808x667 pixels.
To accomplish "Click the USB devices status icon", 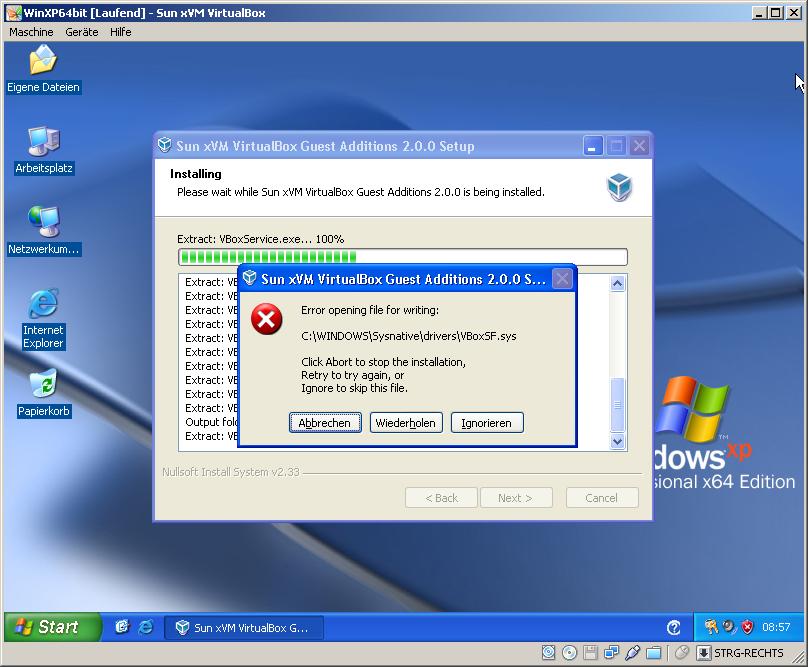I will click(633, 653).
